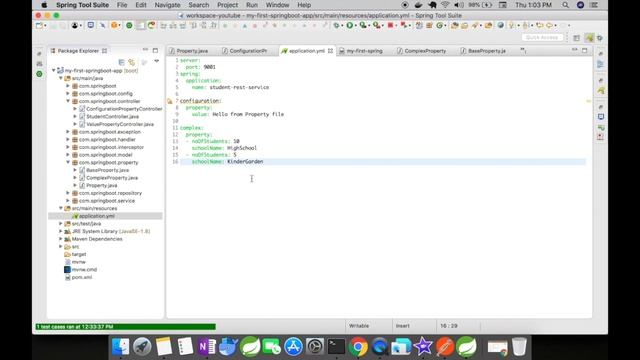
Task: Open Spotlight search in the menu bar
Action: coord(565,5)
